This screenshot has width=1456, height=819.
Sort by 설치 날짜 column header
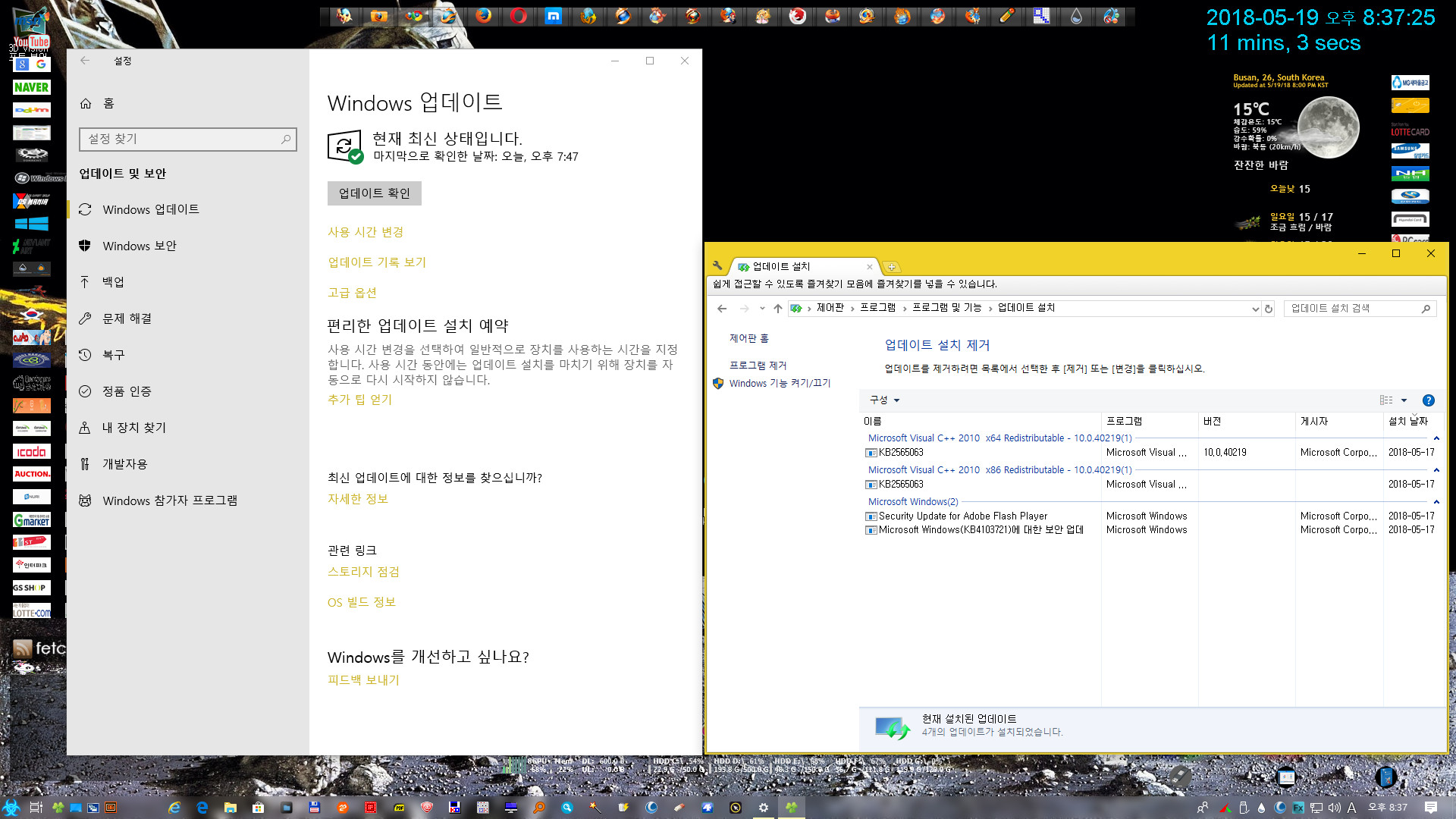click(1414, 421)
